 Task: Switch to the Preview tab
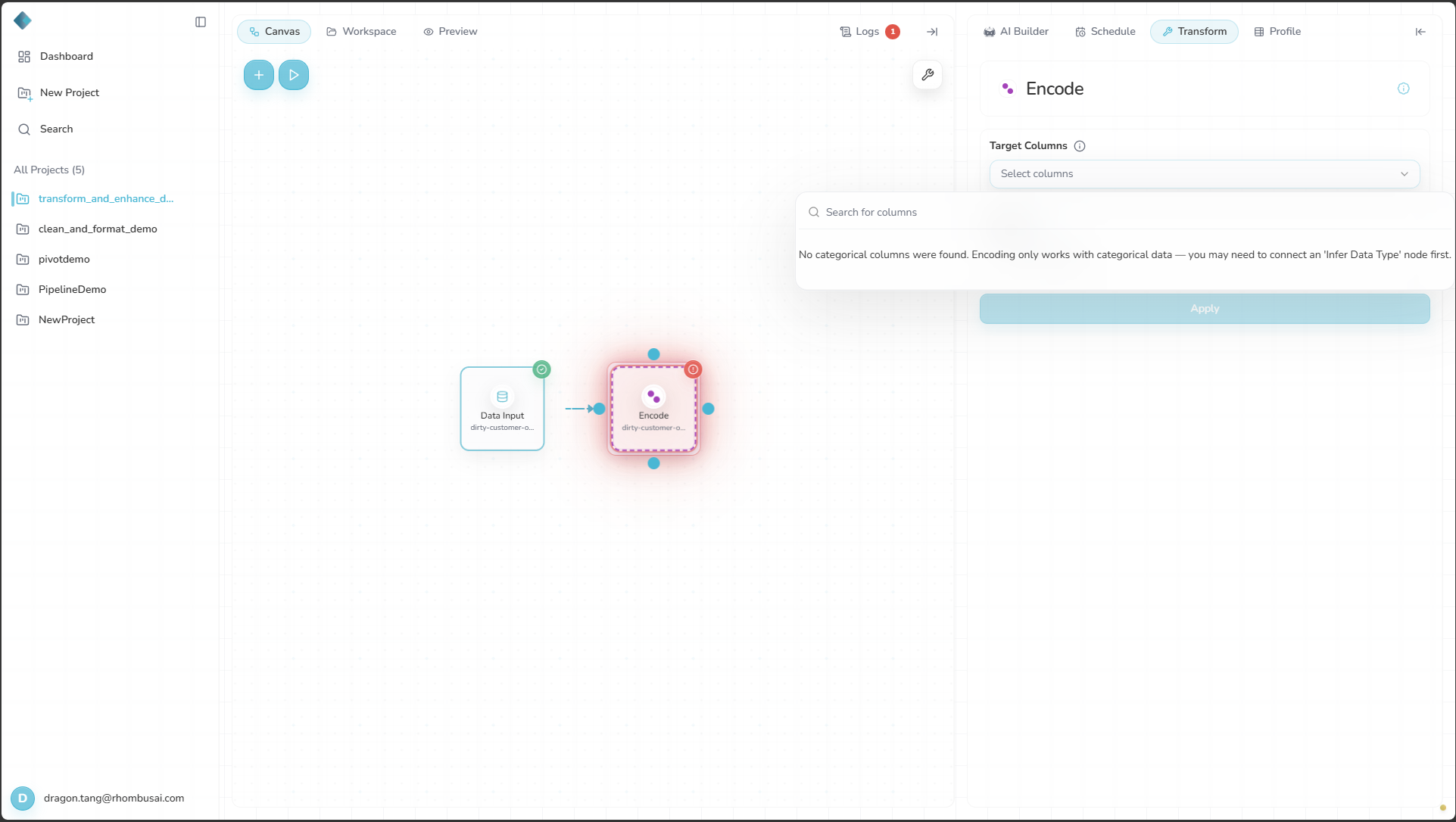click(x=451, y=32)
